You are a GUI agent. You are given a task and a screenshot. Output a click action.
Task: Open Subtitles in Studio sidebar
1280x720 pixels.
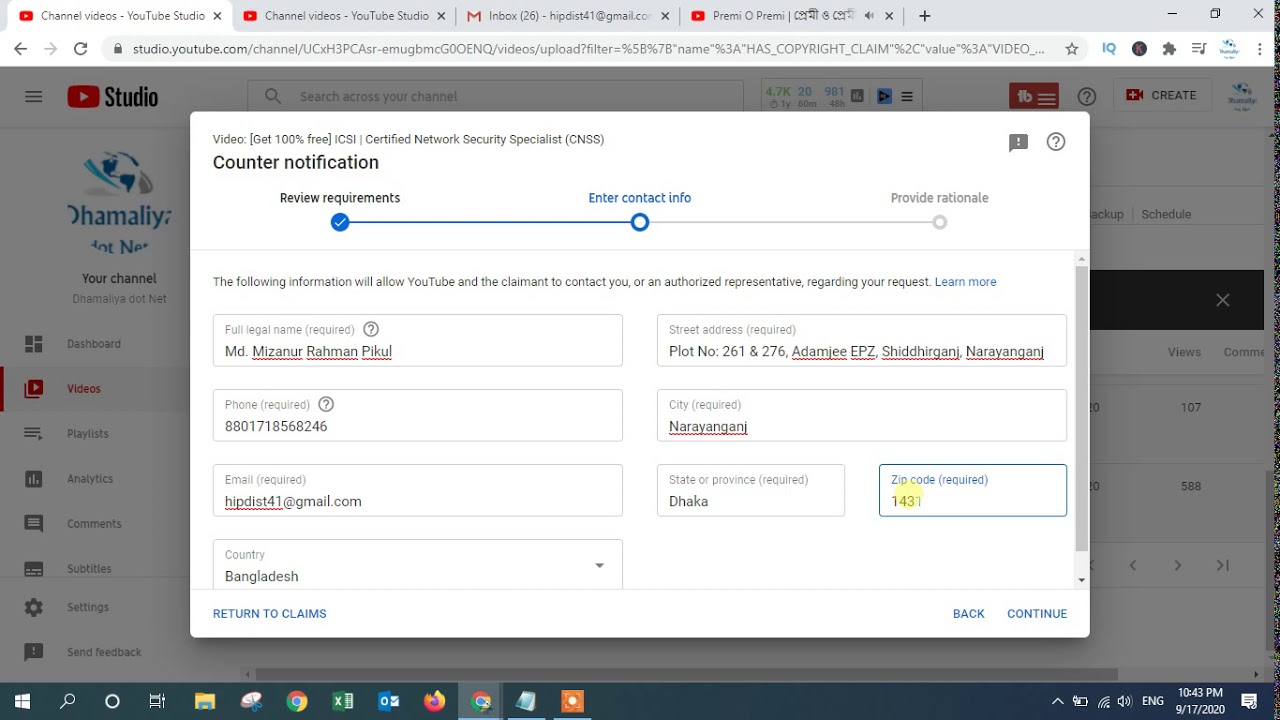95,568
